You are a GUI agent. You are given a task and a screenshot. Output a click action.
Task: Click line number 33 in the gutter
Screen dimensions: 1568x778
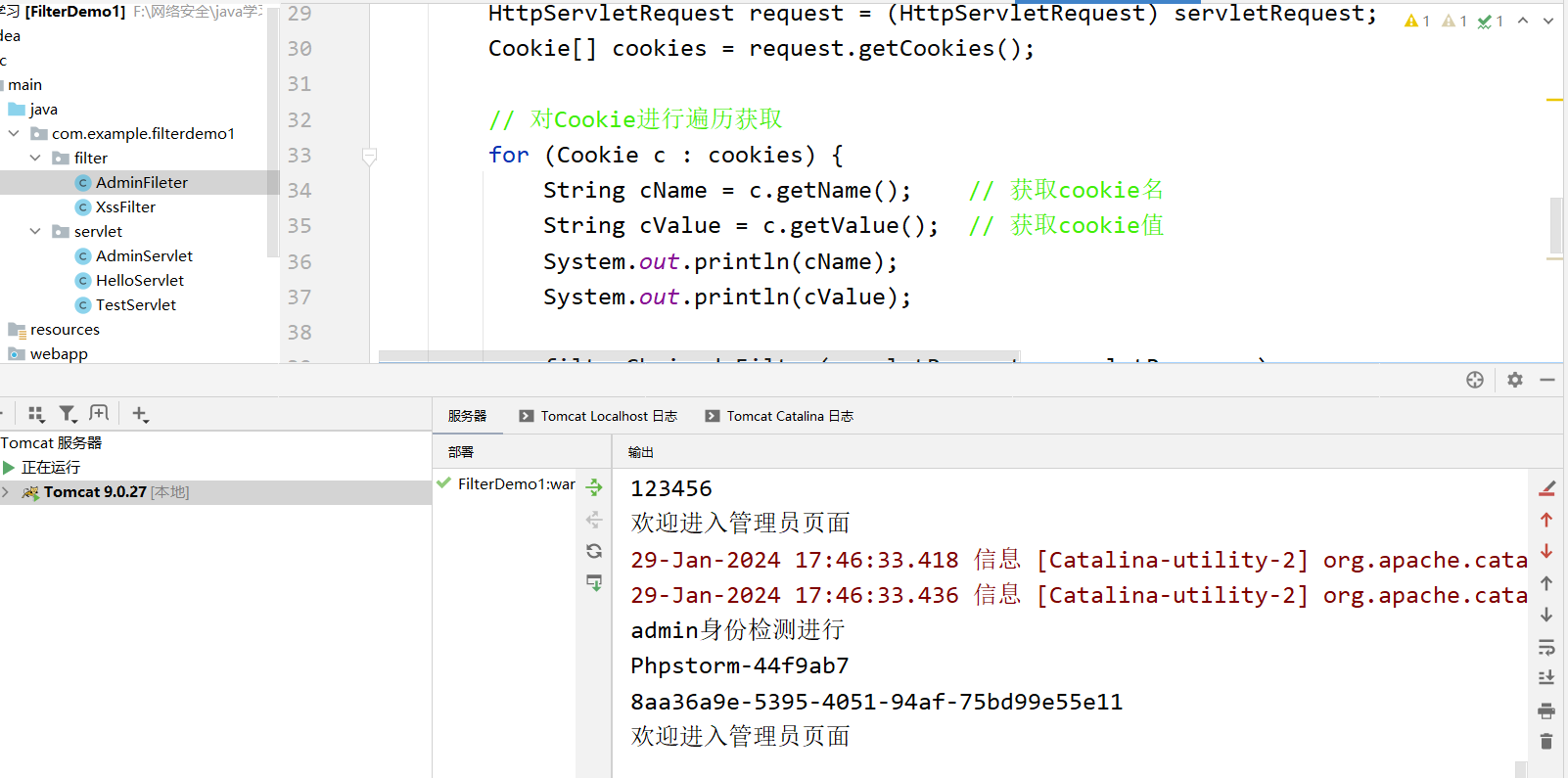click(300, 155)
